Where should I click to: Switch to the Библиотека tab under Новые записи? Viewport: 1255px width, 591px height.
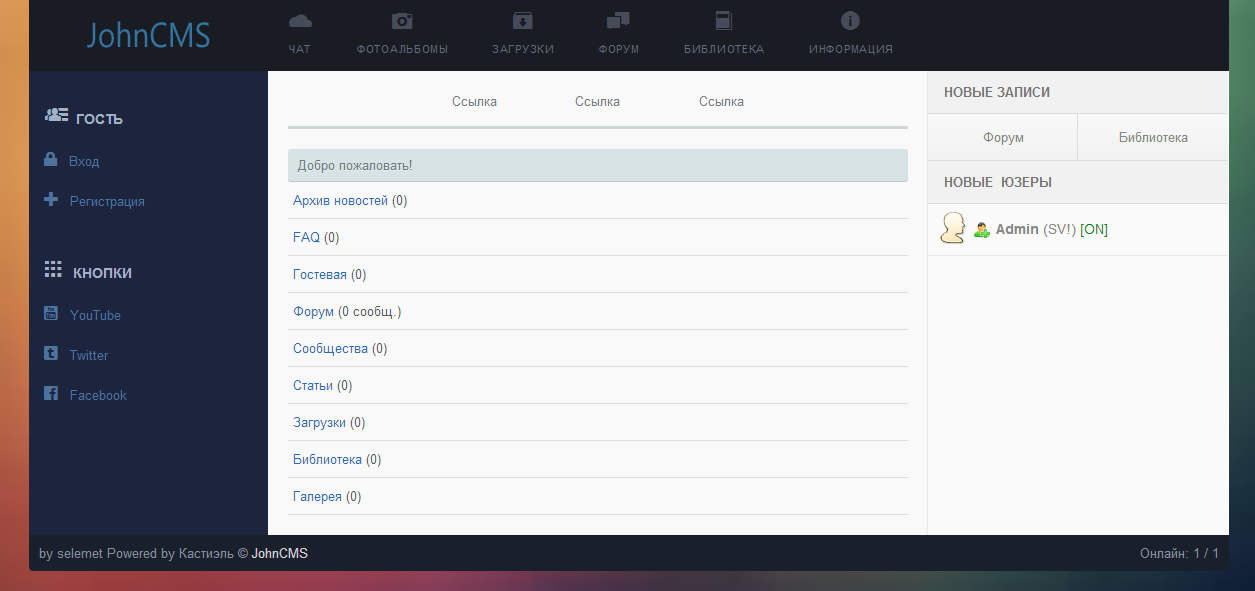click(x=1153, y=137)
